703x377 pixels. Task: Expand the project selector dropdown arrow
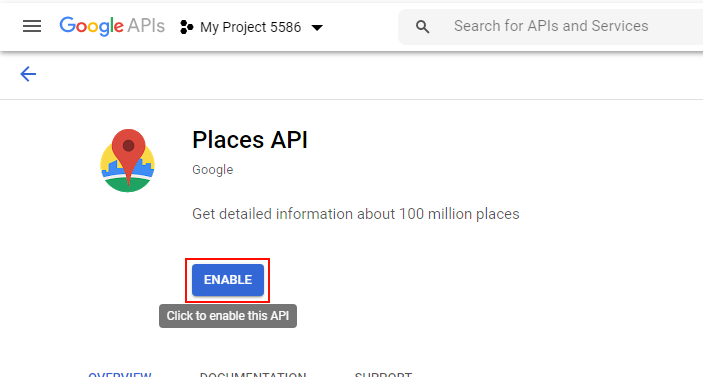click(x=317, y=28)
